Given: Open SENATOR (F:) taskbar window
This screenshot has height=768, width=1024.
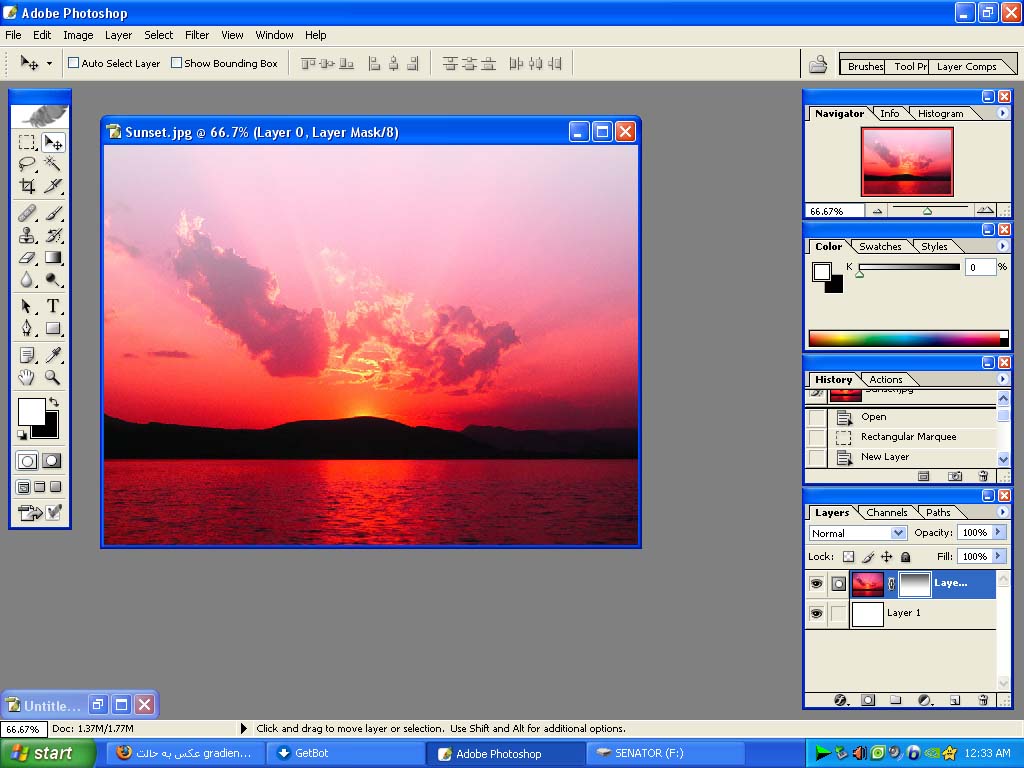Looking at the screenshot, I should pyautogui.click(x=665, y=754).
